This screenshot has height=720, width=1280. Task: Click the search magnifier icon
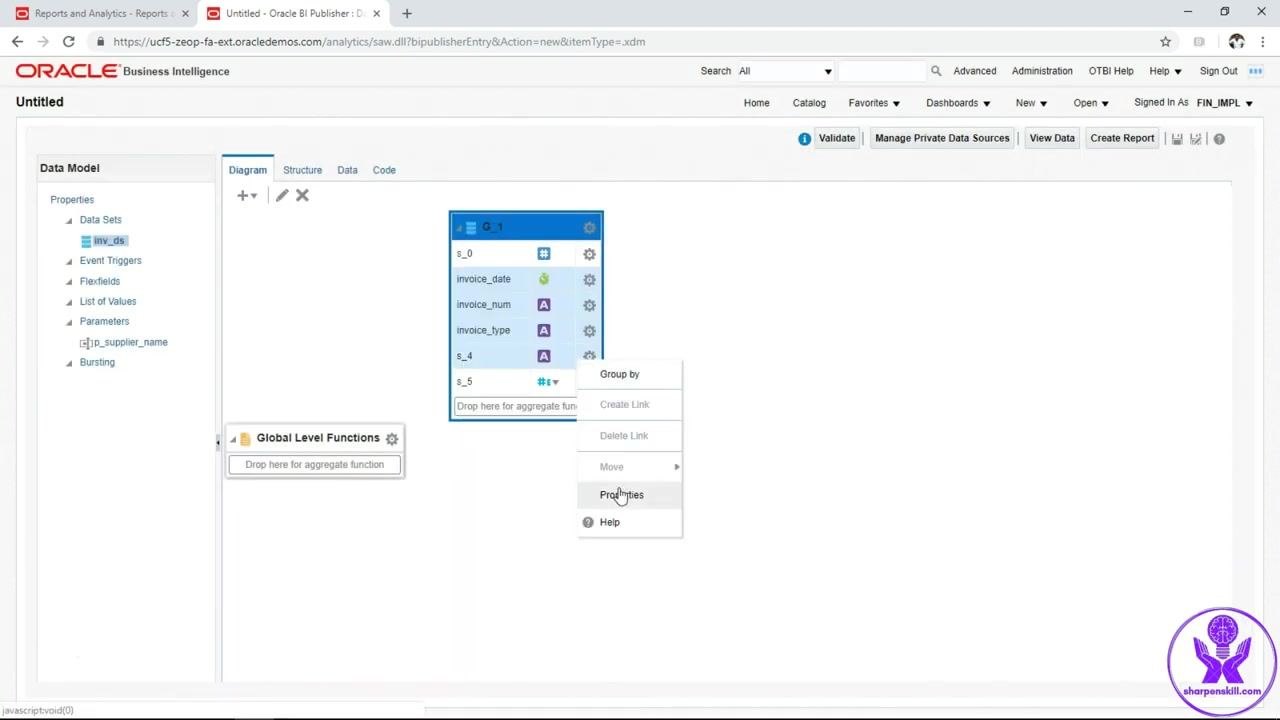click(x=936, y=71)
